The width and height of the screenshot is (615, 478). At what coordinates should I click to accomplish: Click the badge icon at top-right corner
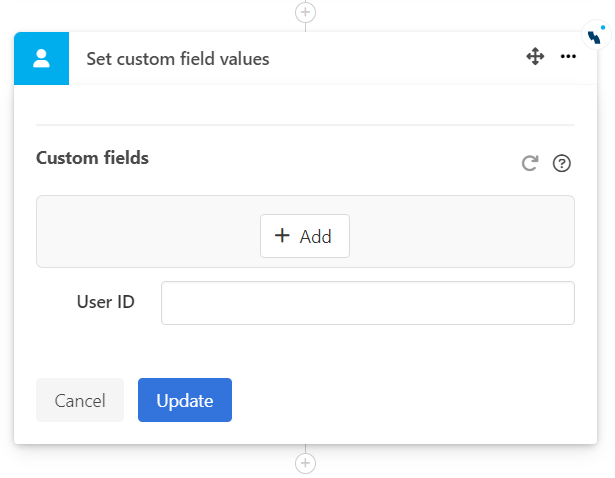(595, 35)
